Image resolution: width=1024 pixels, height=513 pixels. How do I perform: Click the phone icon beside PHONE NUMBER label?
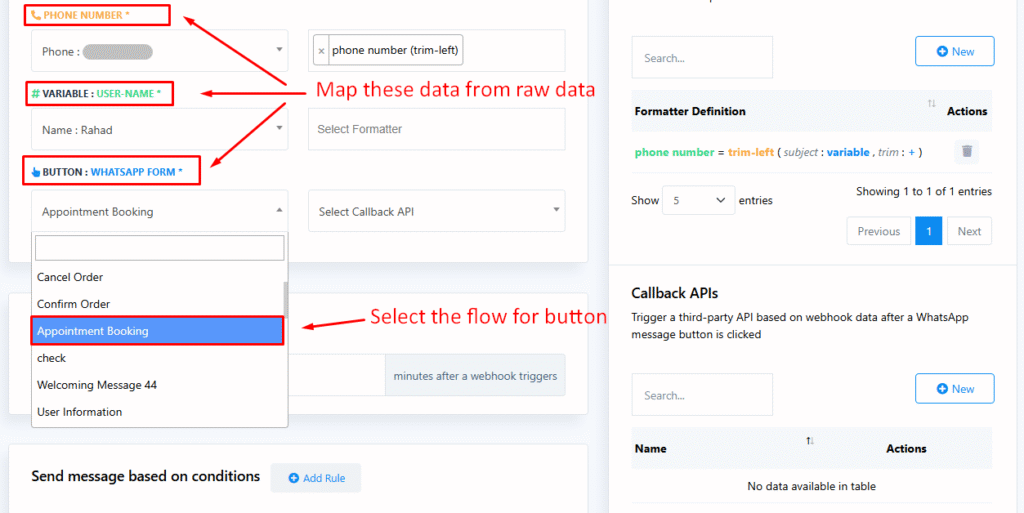[36, 15]
